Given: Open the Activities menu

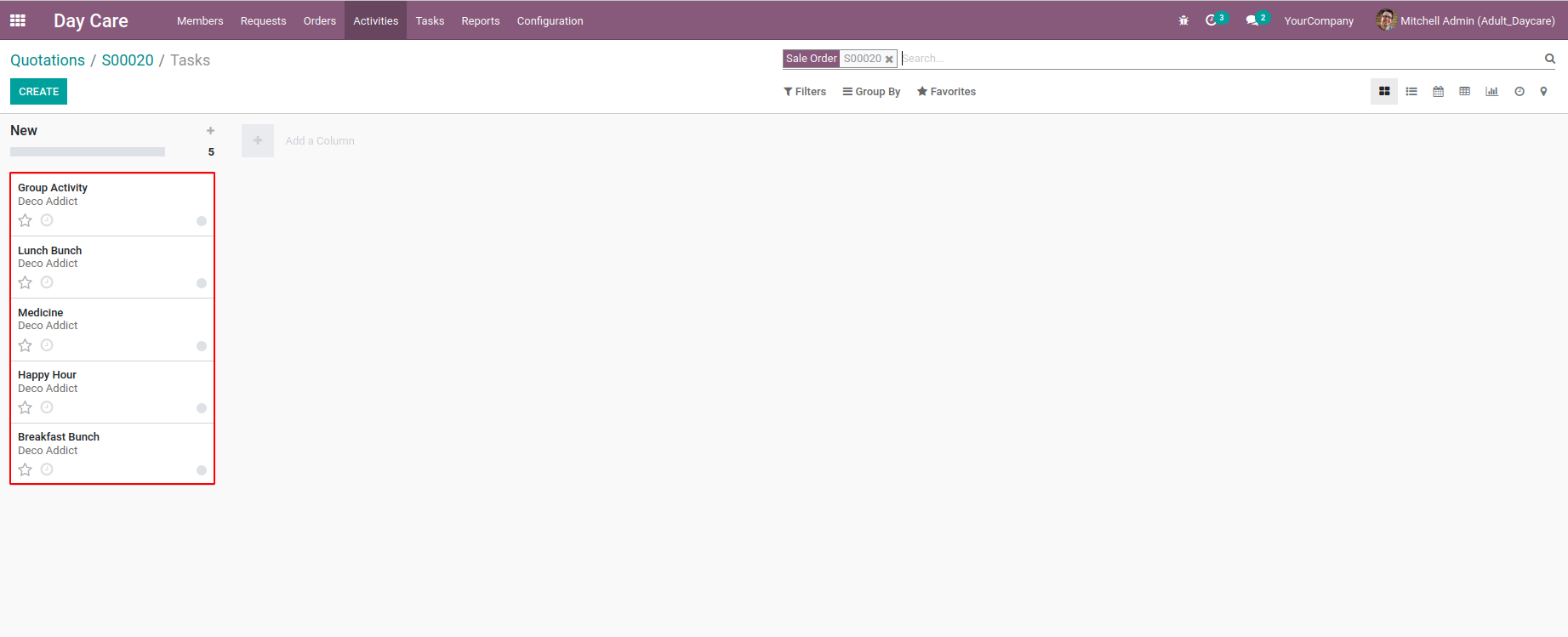Looking at the screenshot, I should click(376, 20).
